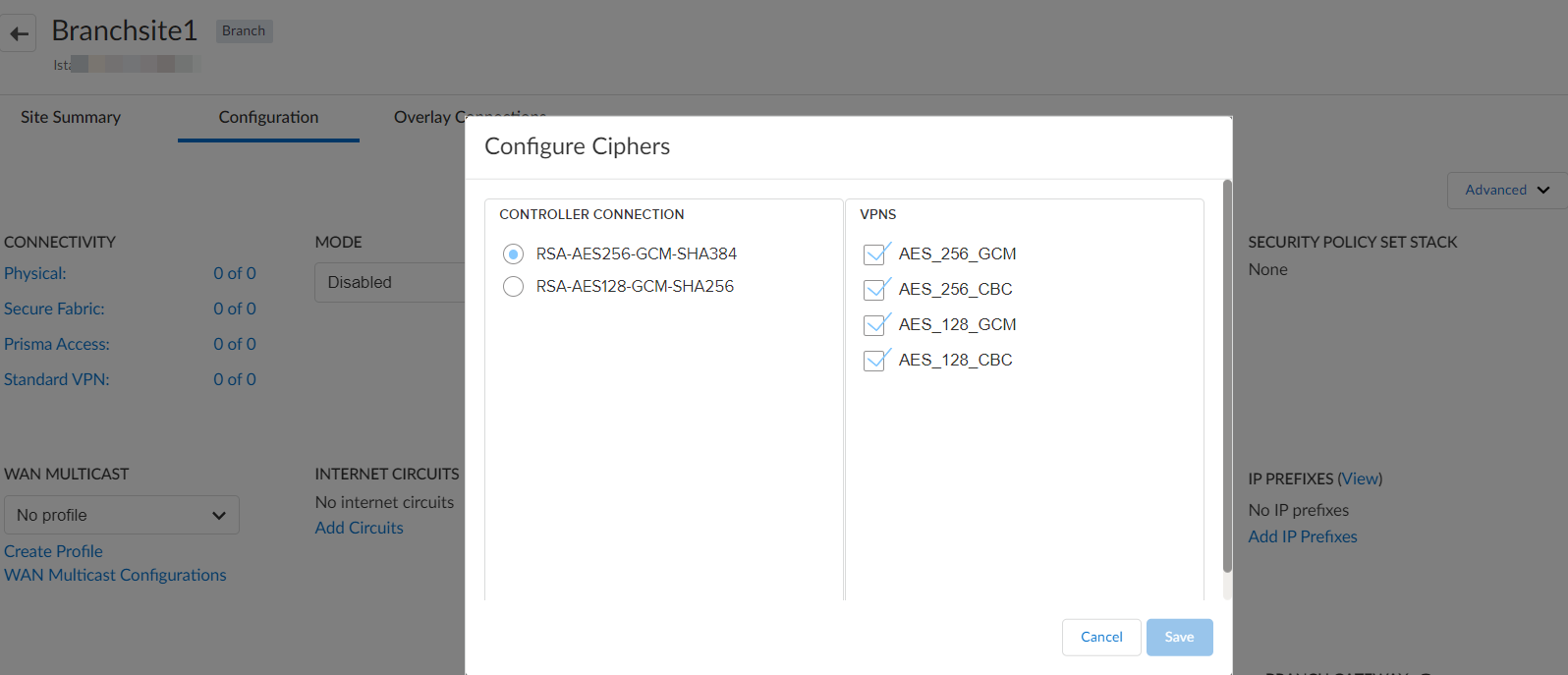Toggle AES_128_GCM VPN cipher
Viewport: 1568px width, 675px height.
coord(874,325)
